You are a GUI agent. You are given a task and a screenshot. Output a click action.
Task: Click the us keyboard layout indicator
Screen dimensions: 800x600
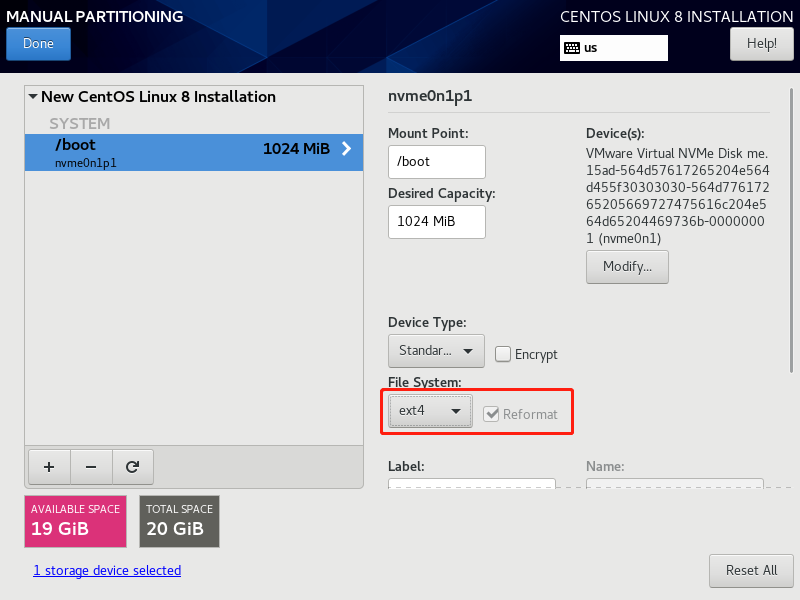coord(614,48)
